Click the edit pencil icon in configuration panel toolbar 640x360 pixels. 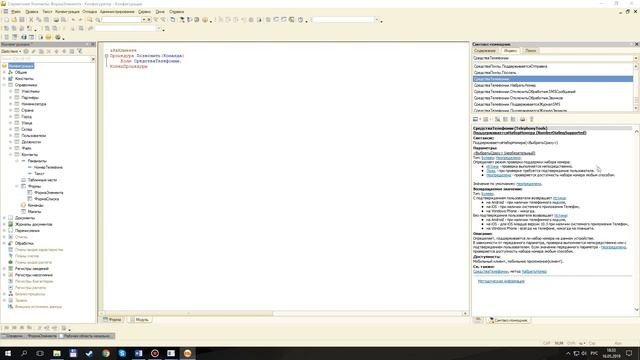click(x=33, y=51)
